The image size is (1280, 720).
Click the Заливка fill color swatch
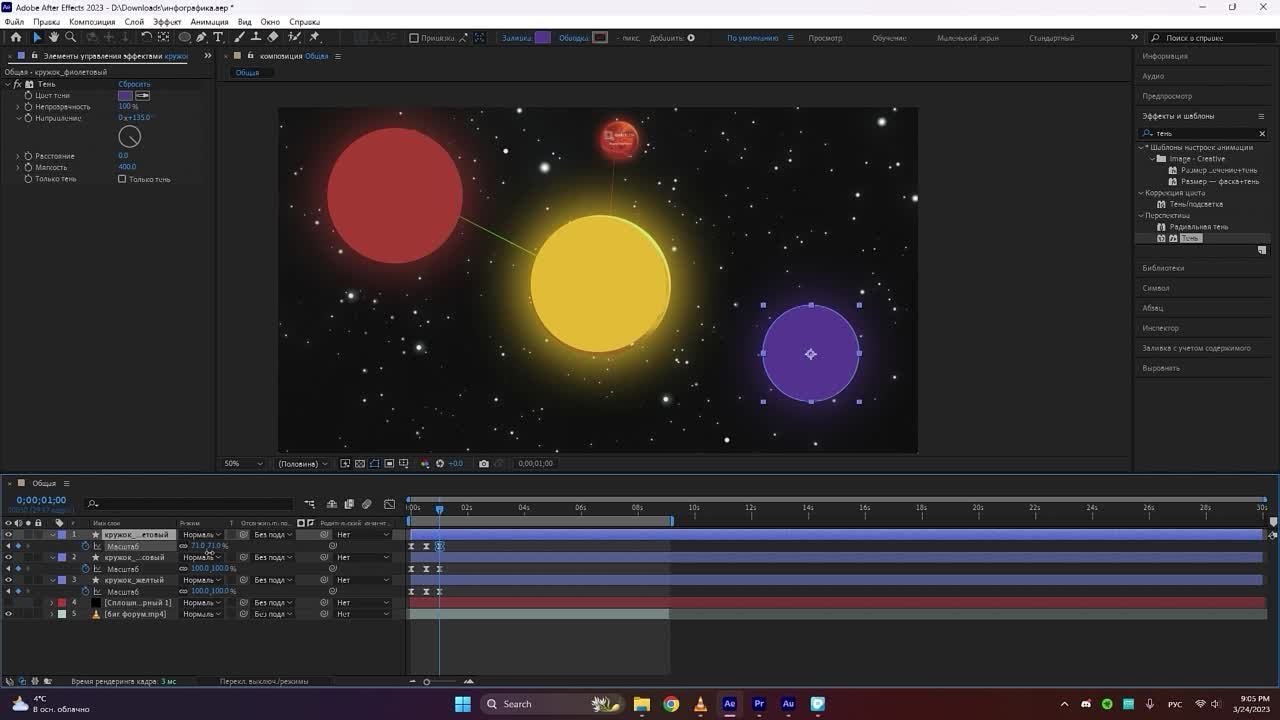(x=542, y=38)
